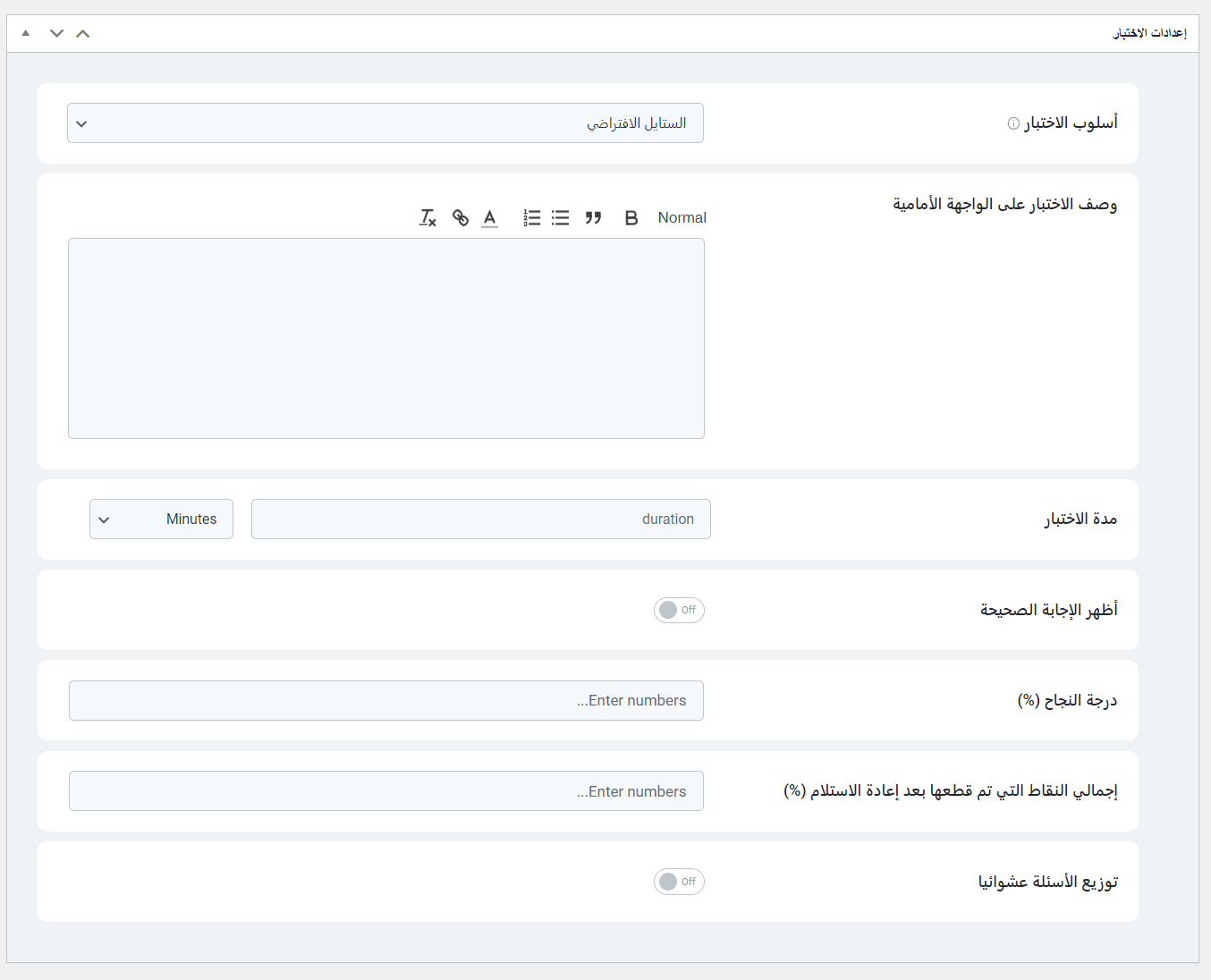Move the settings panel up
Viewport: 1211px width, 980px height.
(x=83, y=33)
